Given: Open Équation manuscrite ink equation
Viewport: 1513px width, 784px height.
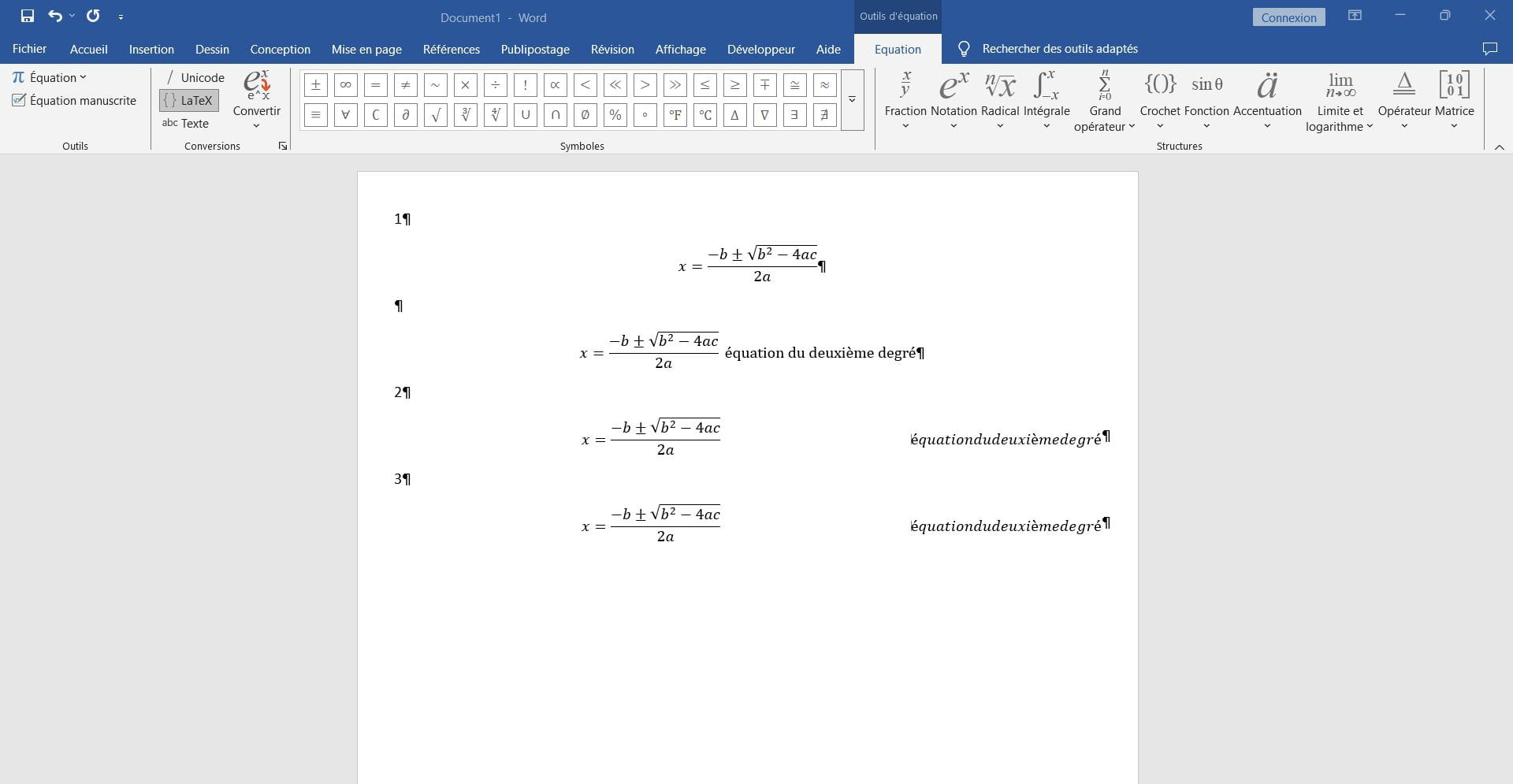Looking at the screenshot, I should point(75,100).
